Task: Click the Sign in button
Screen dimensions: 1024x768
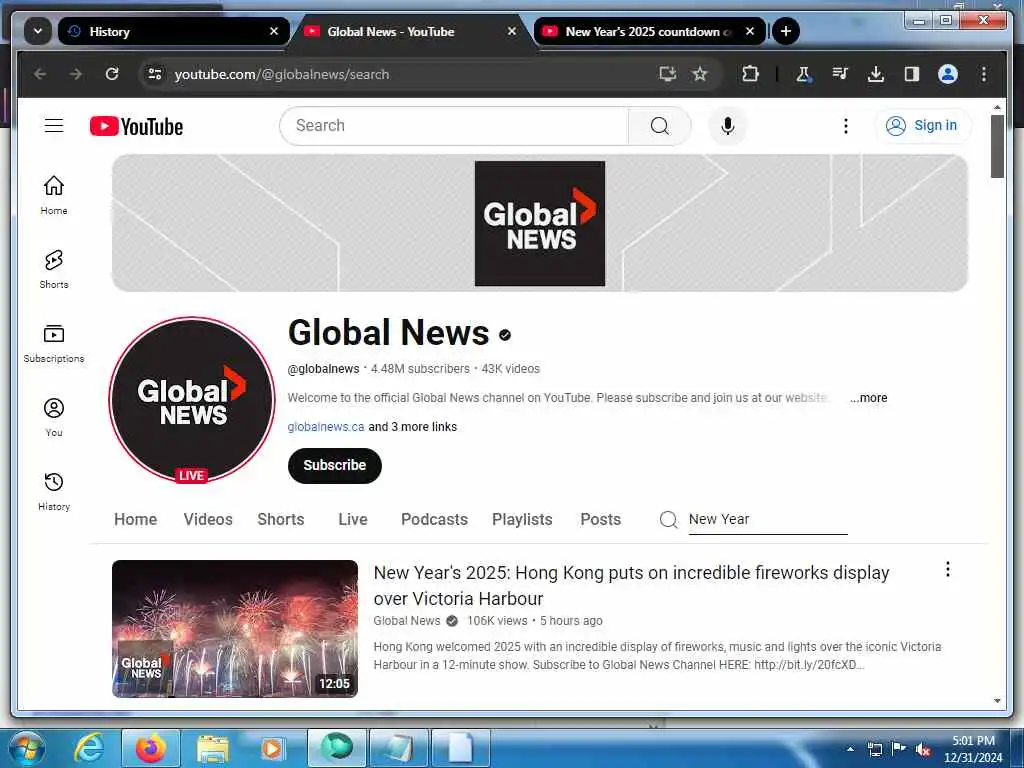Action: [x=922, y=125]
